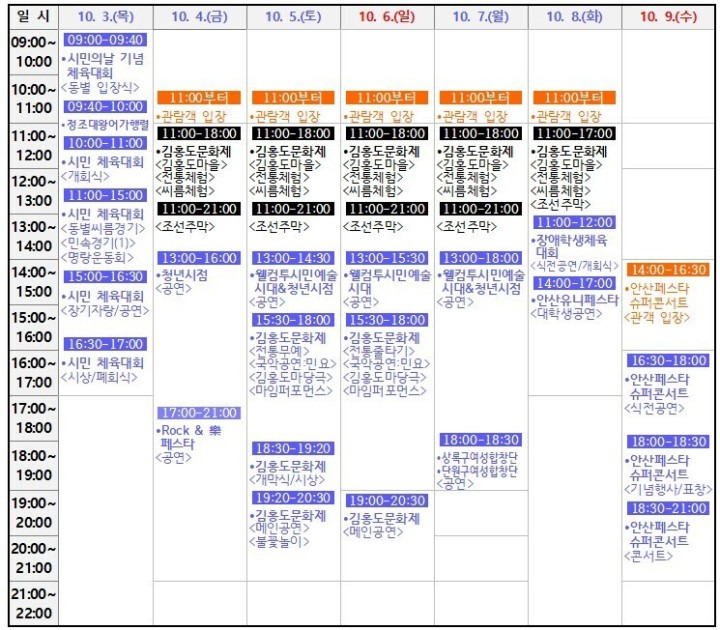Select <관객 입장> text on Oct 9
Image resolution: width=720 pixels, height=630 pixels.
pos(657,317)
